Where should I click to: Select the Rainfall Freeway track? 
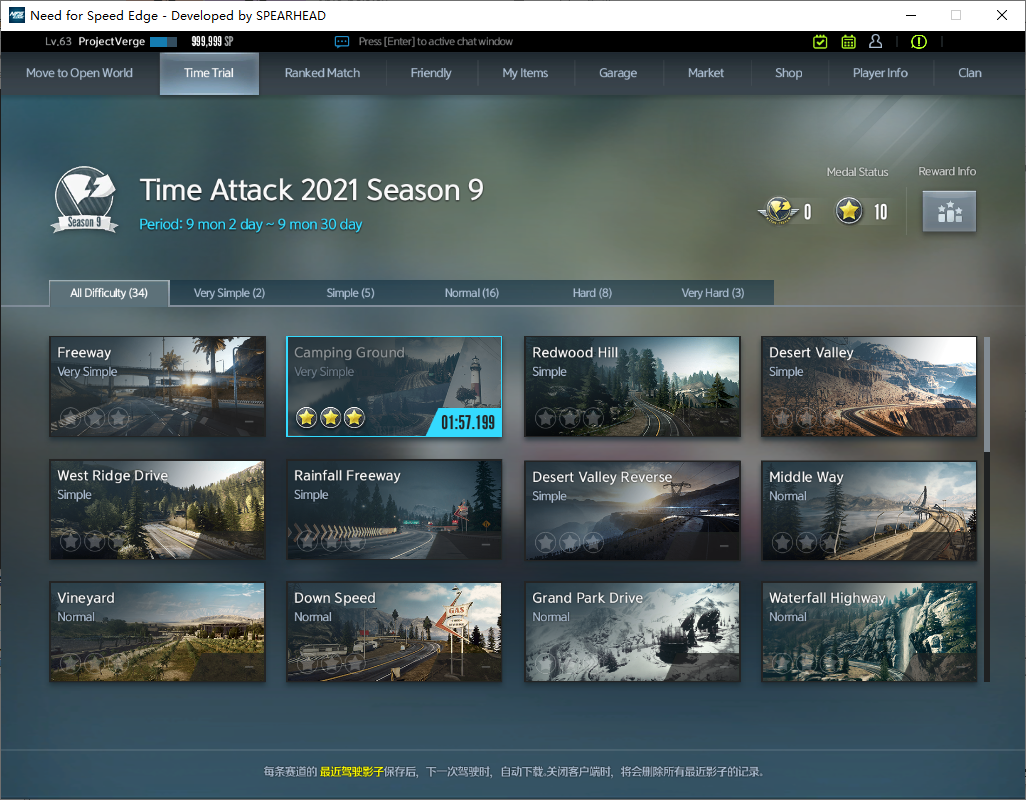tap(394, 510)
